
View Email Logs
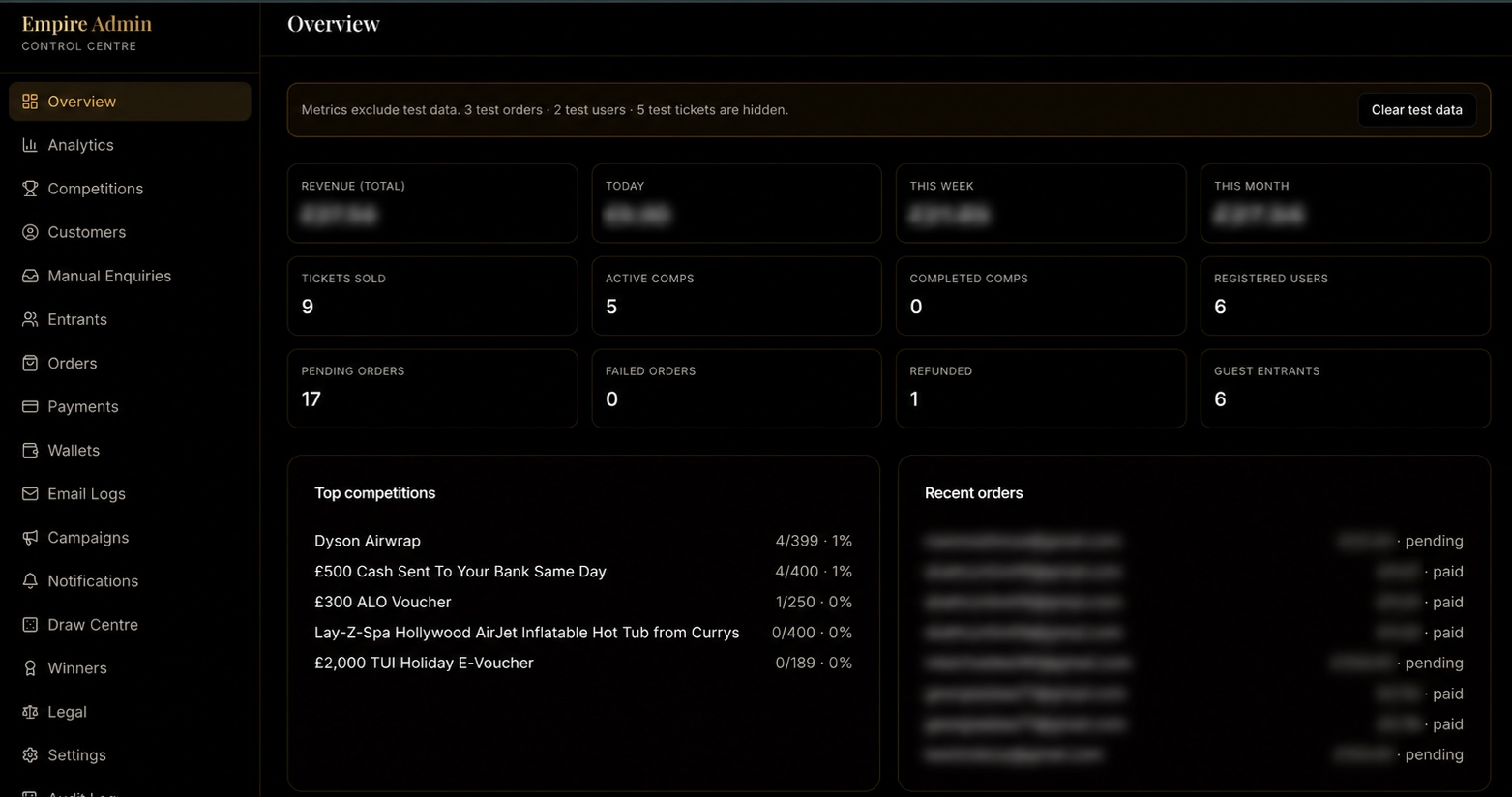point(130,493)
